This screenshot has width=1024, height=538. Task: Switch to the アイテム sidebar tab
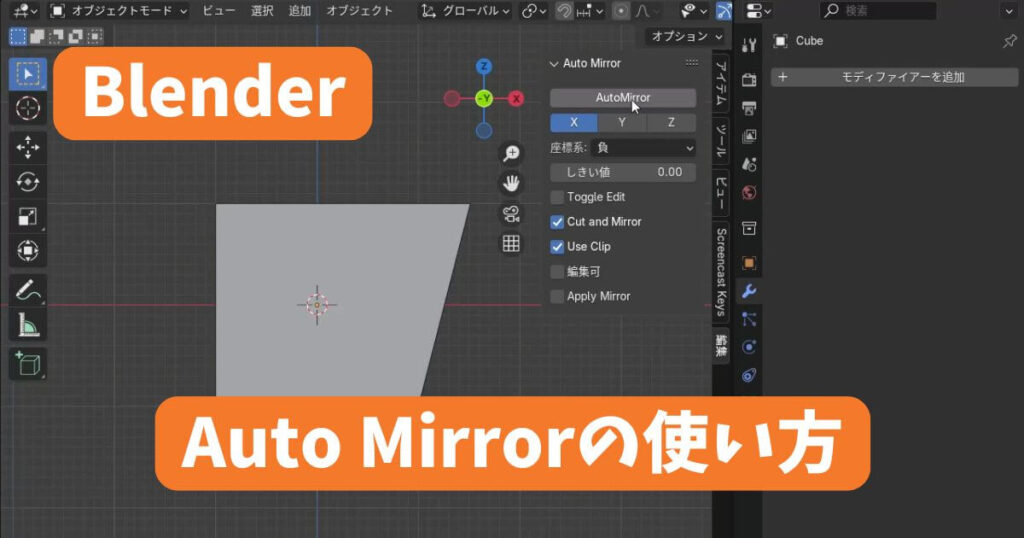pyautogui.click(x=720, y=82)
